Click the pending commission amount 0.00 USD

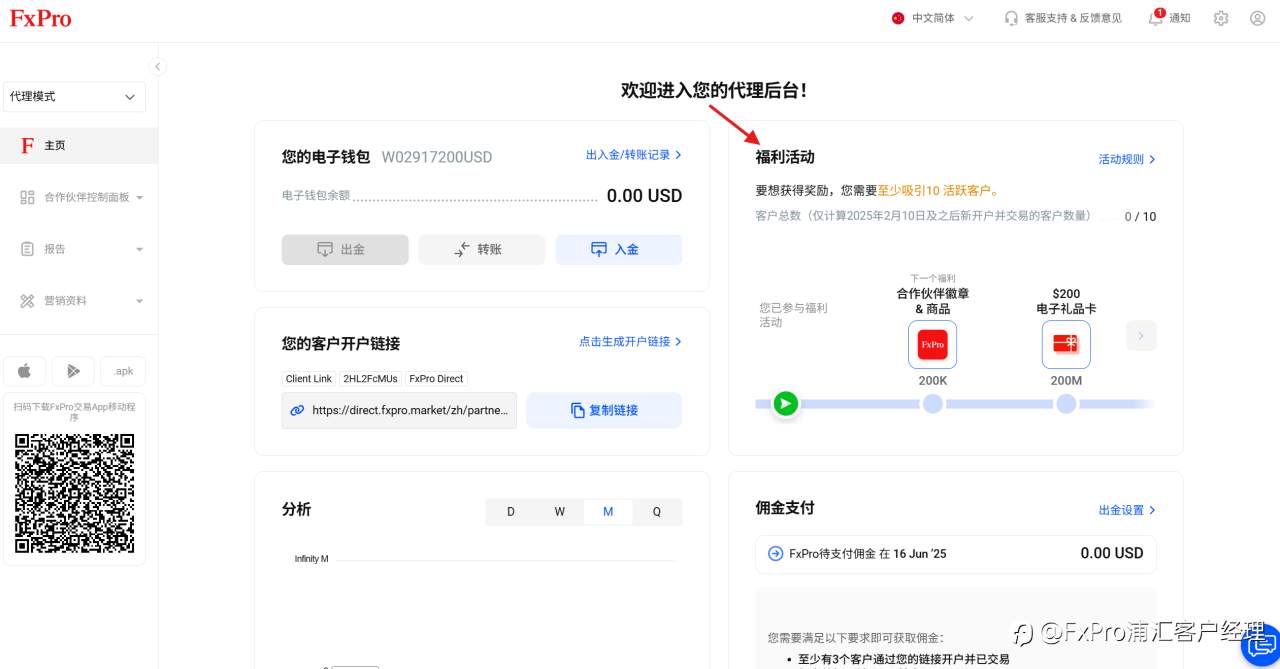click(x=1112, y=553)
